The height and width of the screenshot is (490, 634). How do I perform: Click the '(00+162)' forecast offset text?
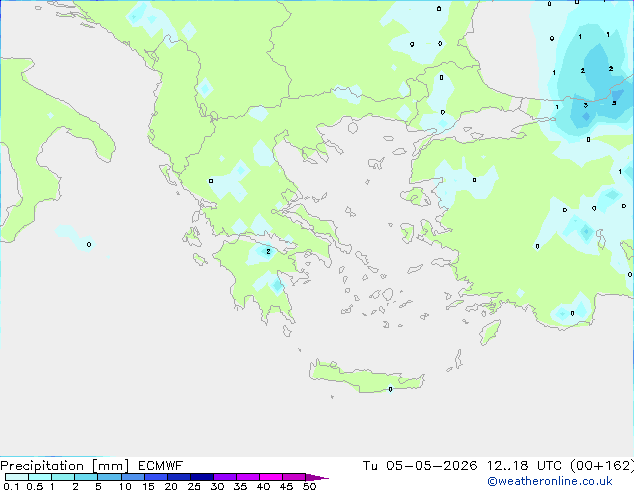(x=602, y=466)
